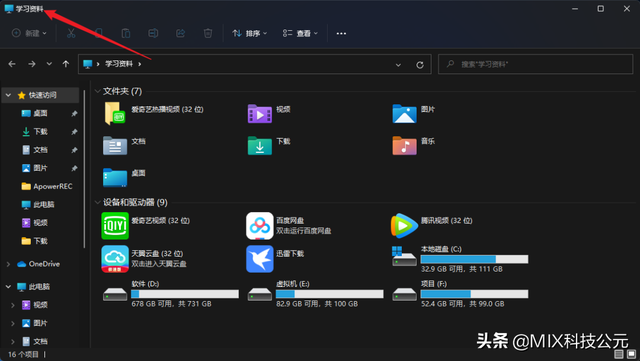
Task: Click the Paste clipboard icon
Action: click(x=126, y=33)
